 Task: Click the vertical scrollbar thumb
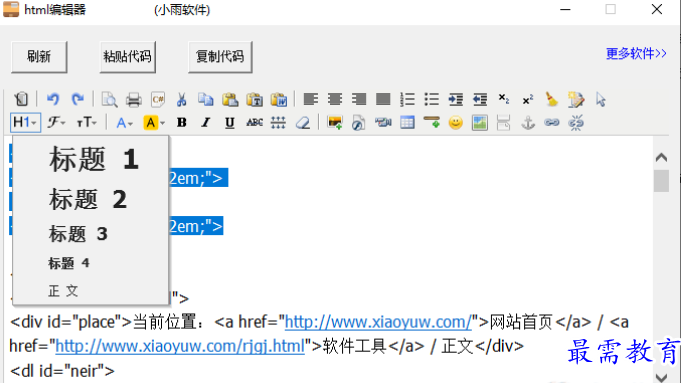[661, 181]
